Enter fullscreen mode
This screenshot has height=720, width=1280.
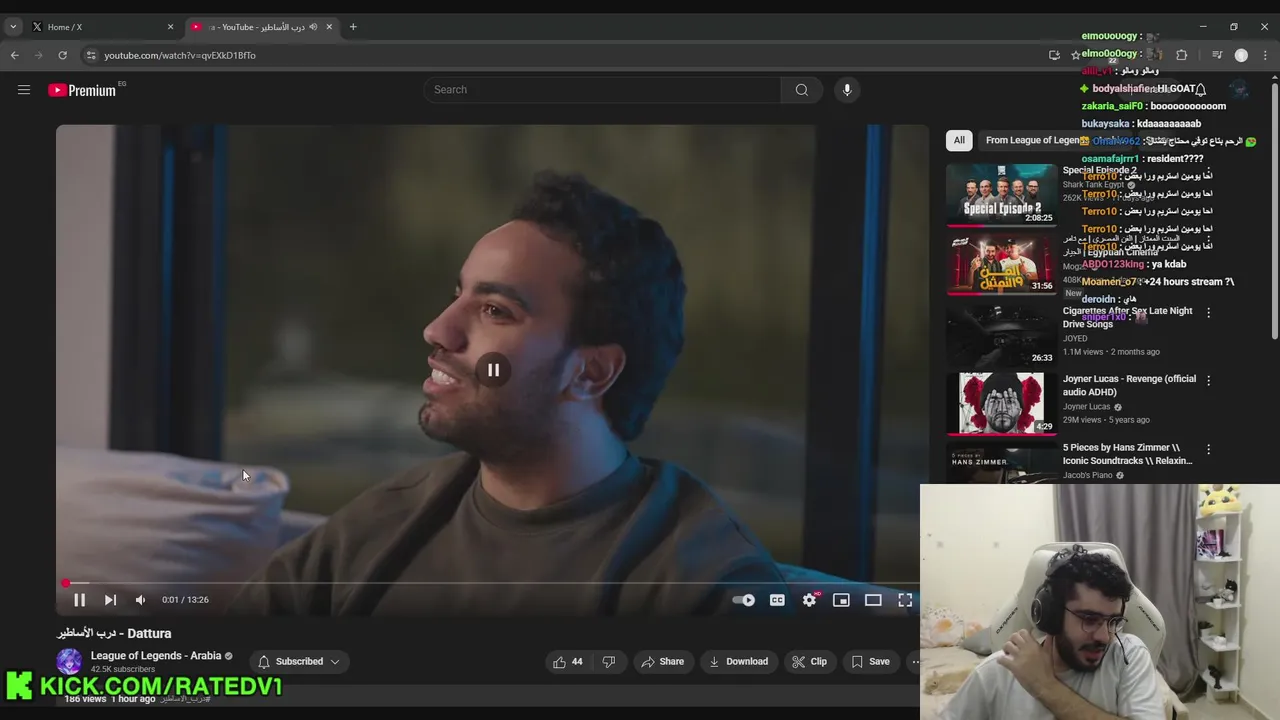click(905, 600)
